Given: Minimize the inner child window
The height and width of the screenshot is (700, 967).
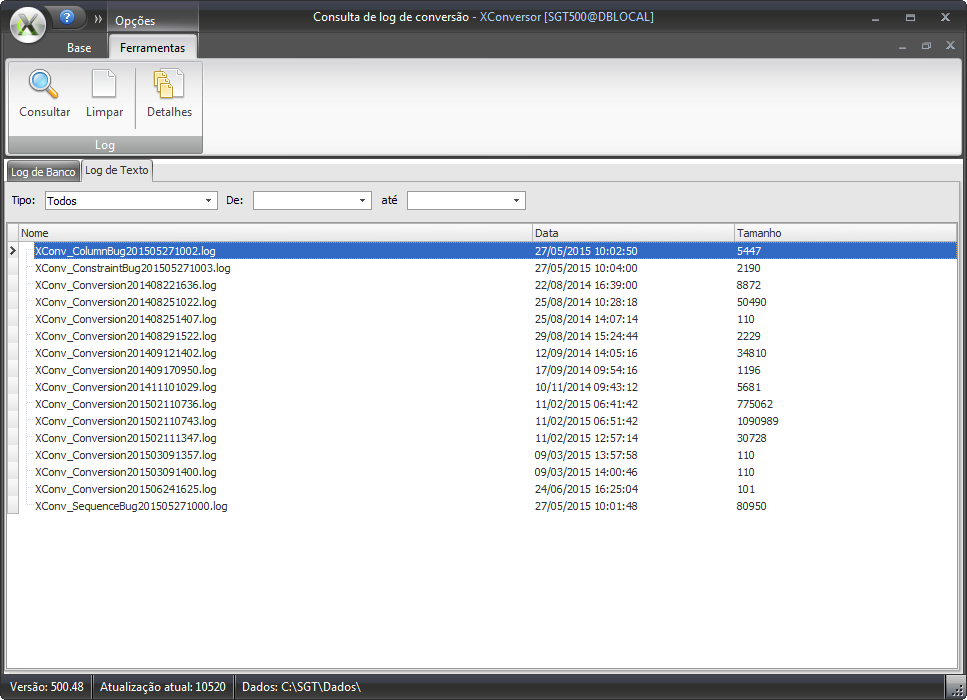Looking at the screenshot, I should pos(902,46).
